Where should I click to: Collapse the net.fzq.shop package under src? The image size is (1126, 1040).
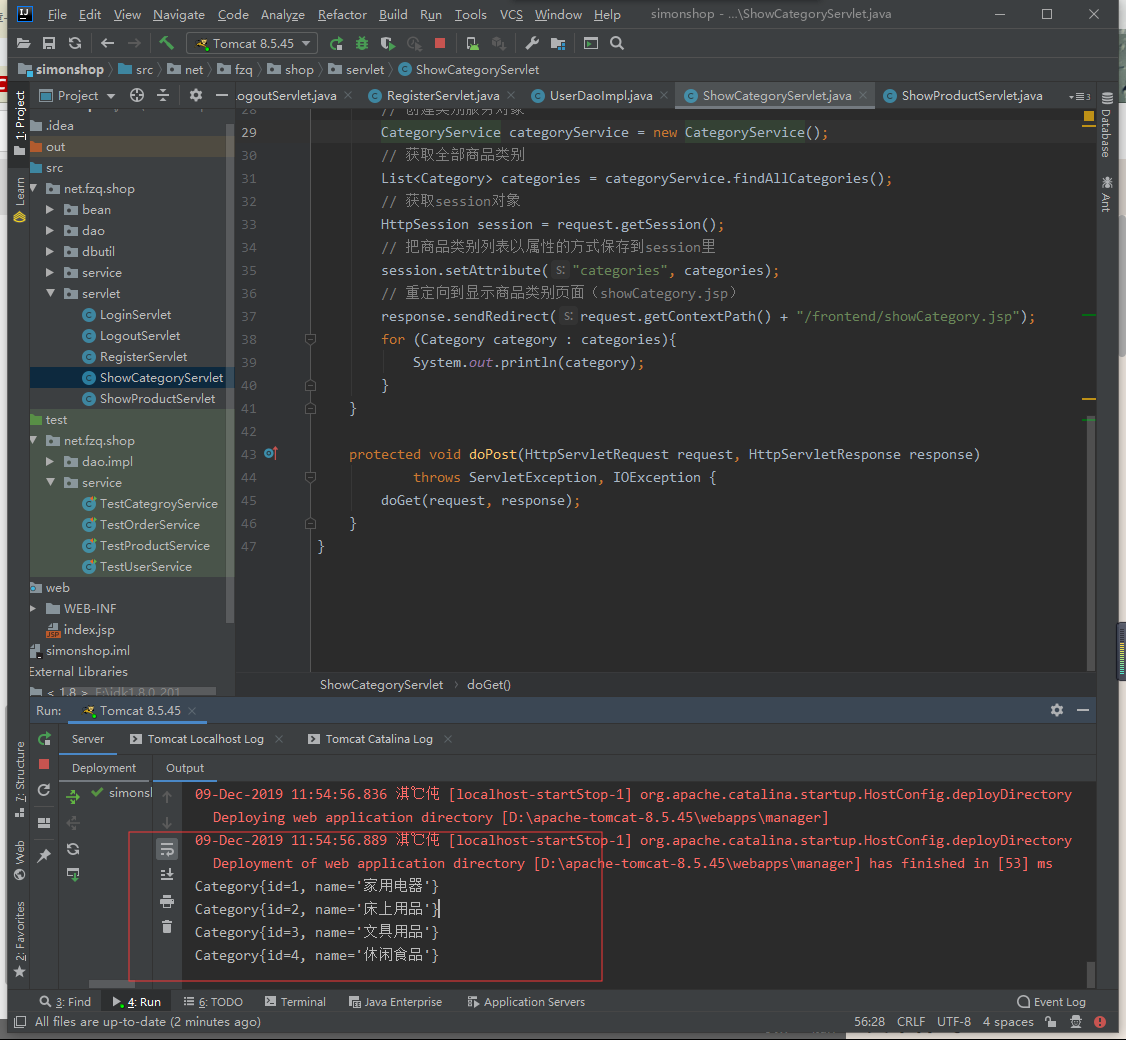(x=34, y=188)
